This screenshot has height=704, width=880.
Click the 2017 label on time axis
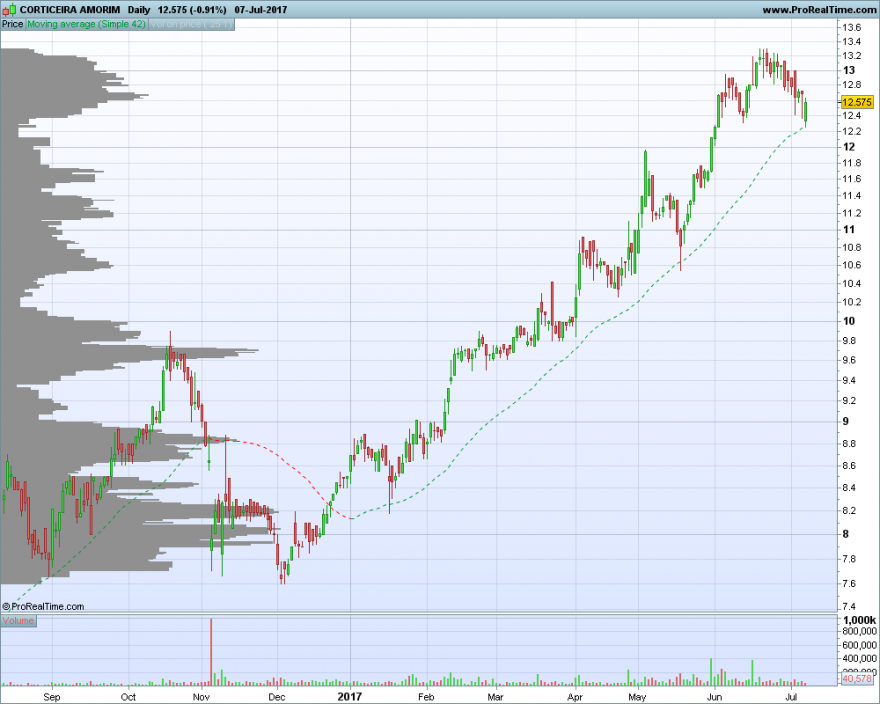pos(350,697)
